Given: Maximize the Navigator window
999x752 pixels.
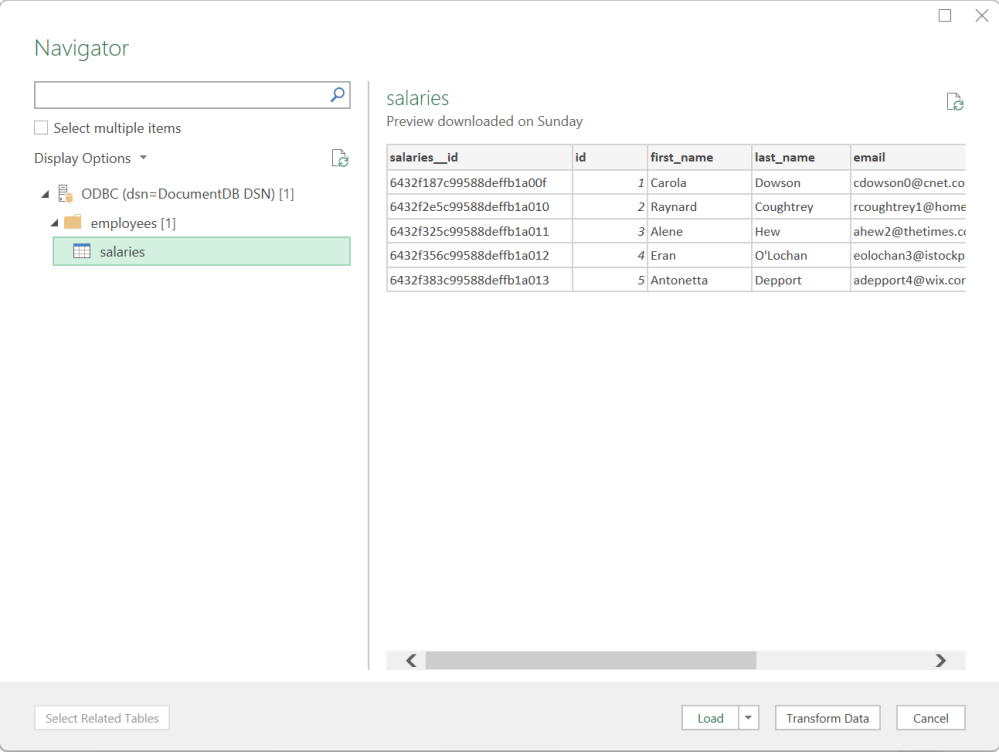Looking at the screenshot, I should 945,16.
